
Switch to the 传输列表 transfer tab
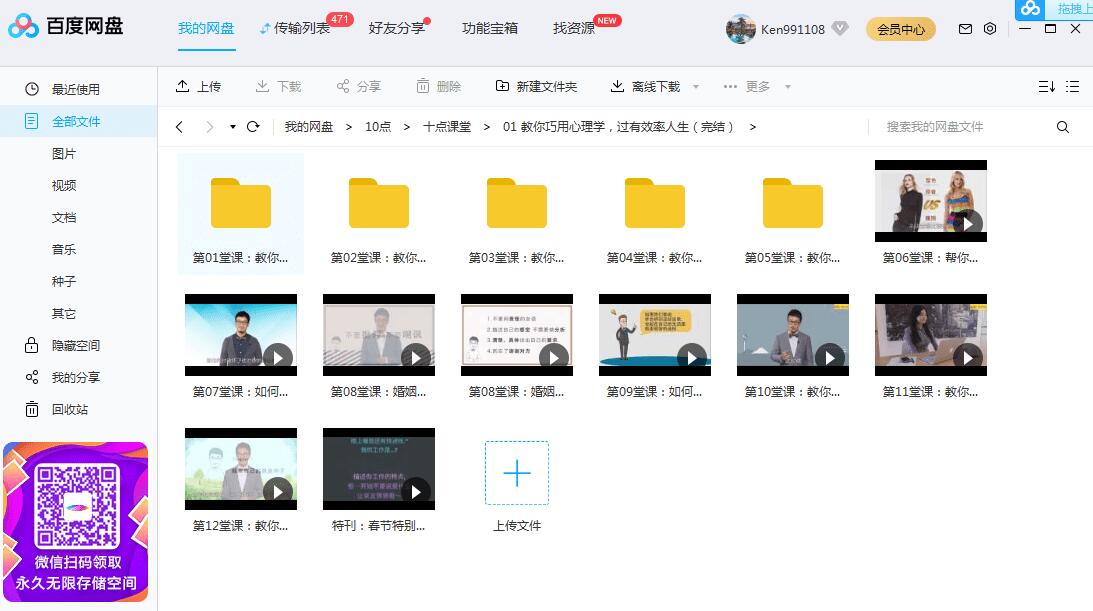pos(298,29)
